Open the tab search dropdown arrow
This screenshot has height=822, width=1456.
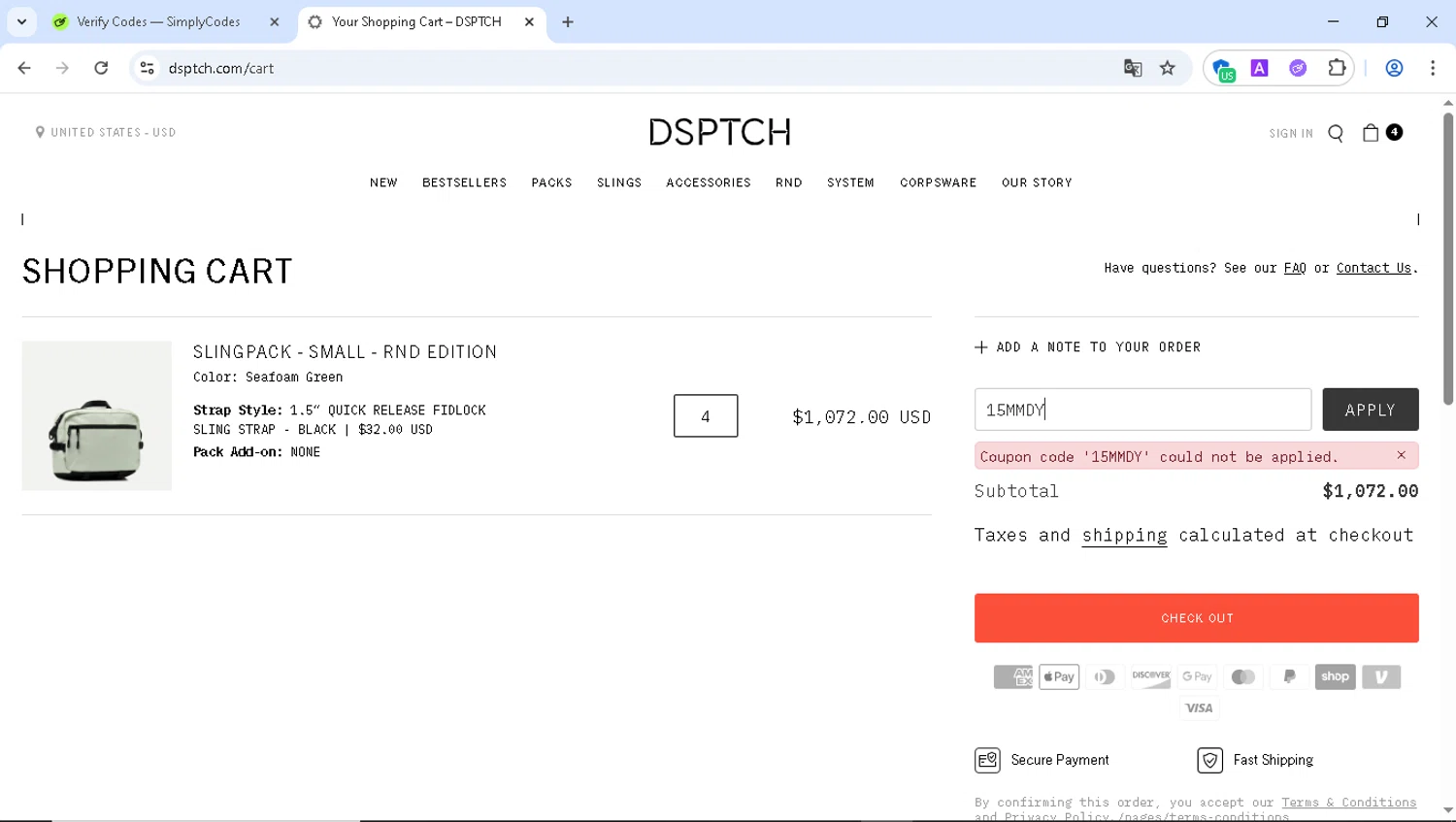pyautogui.click(x=21, y=21)
